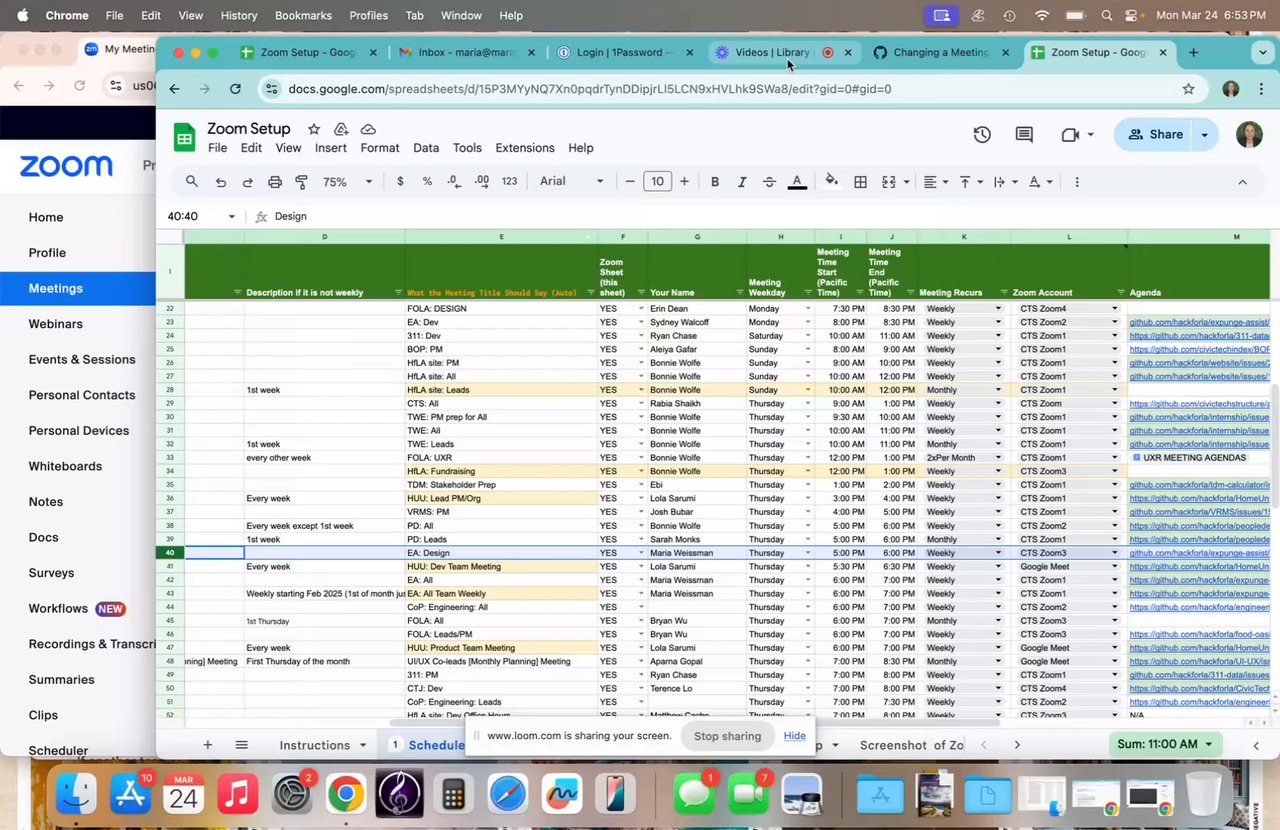Open the Data menu in Sheets
1280x830 pixels.
point(426,148)
